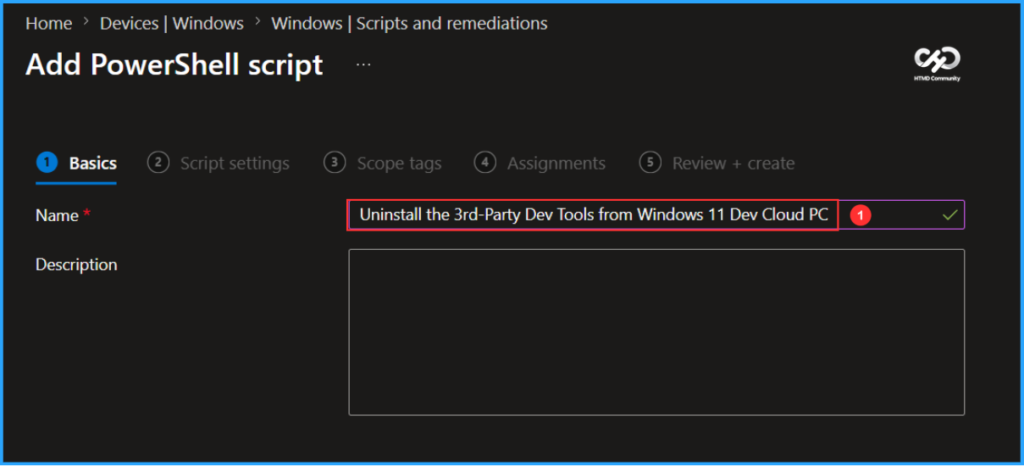Click the step 5 circle for Review + create
This screenshot has height=466, width=1024.
650,163
